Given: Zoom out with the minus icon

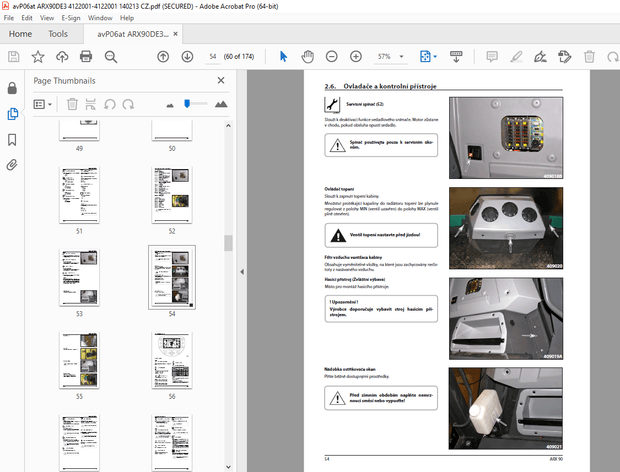Looking at the screenshot, I should click(x=331, y=57).
